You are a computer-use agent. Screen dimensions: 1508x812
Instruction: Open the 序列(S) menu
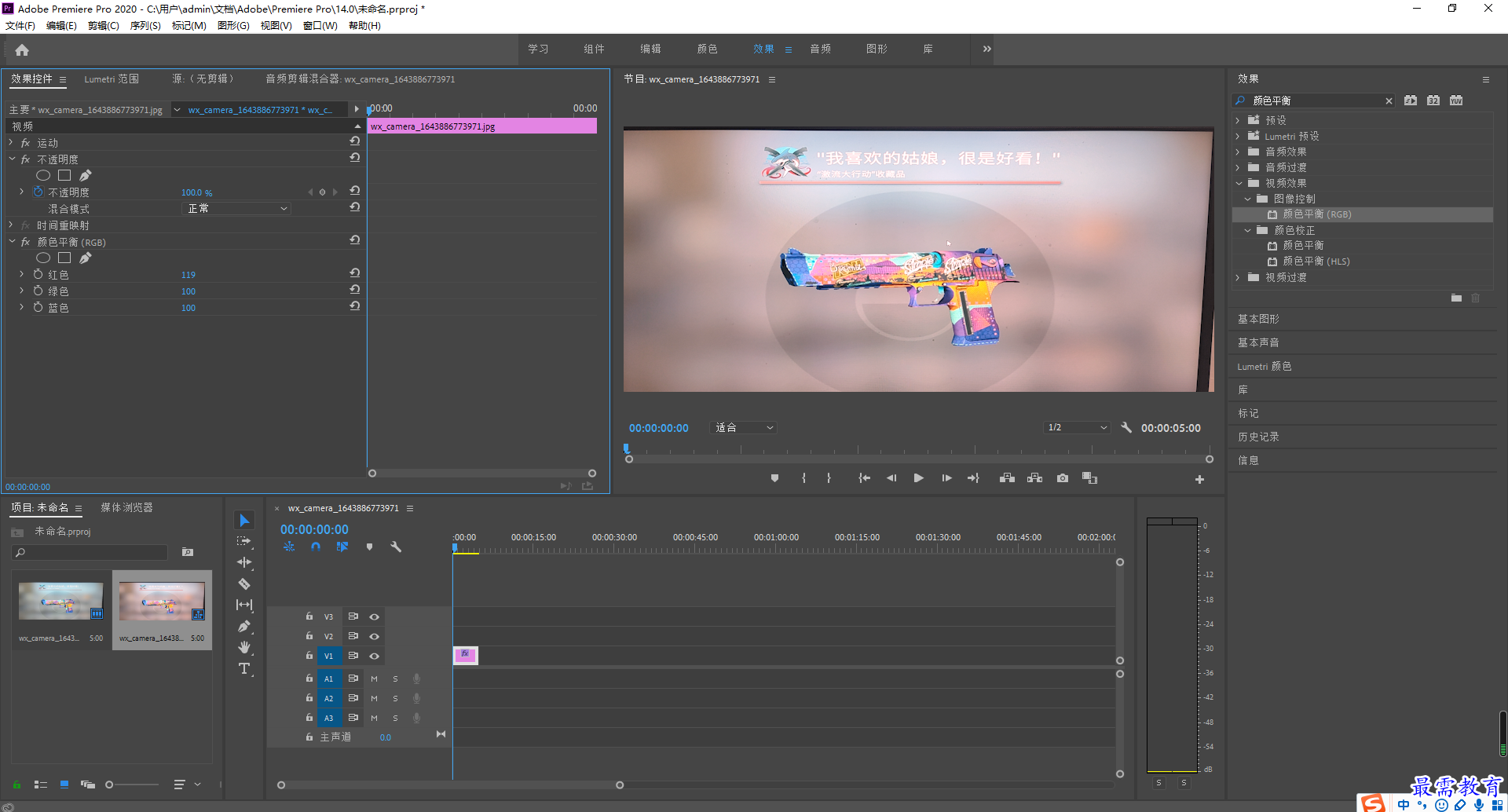pos(145,25)
